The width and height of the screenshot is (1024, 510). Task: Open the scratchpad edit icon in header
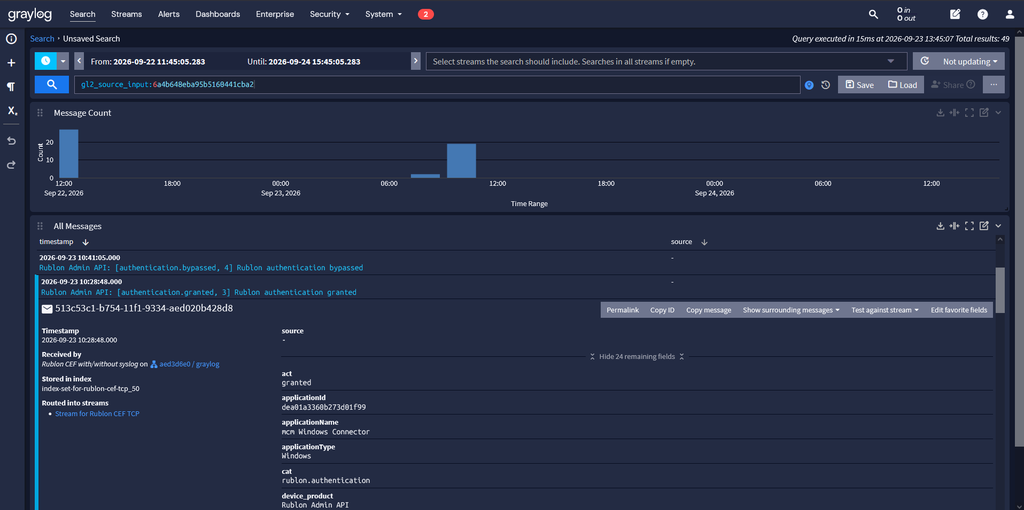click(x=955, y=14)
